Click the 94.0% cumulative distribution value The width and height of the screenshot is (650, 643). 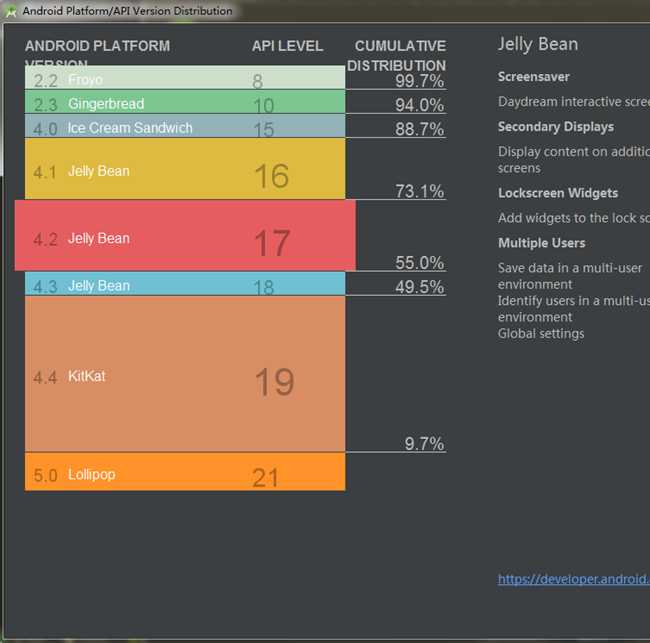click(x=420, y=105)
